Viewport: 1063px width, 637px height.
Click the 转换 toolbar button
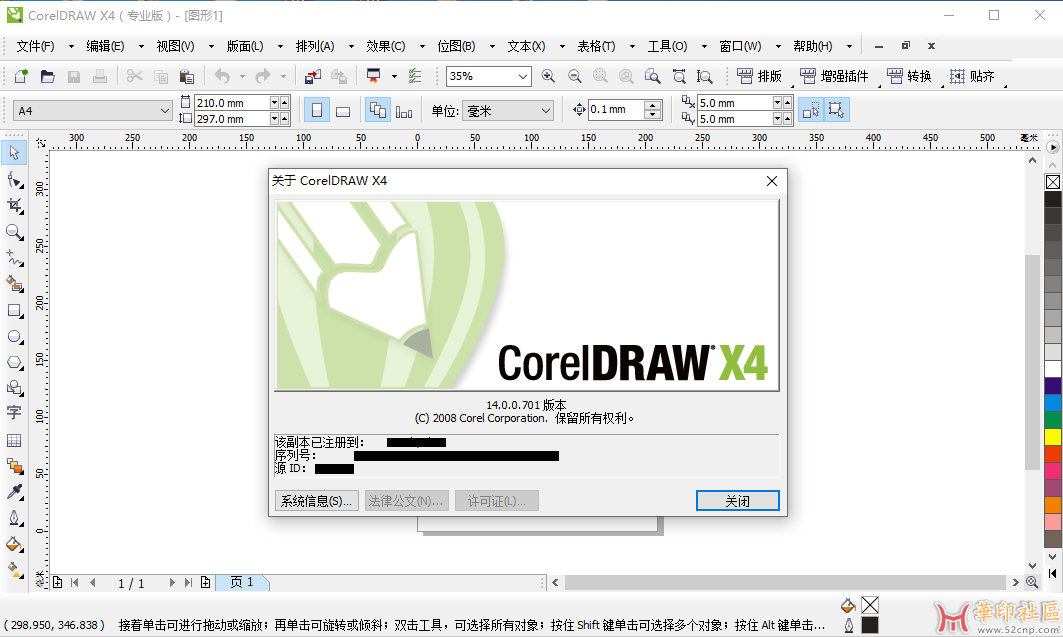[x=910, y=76]
